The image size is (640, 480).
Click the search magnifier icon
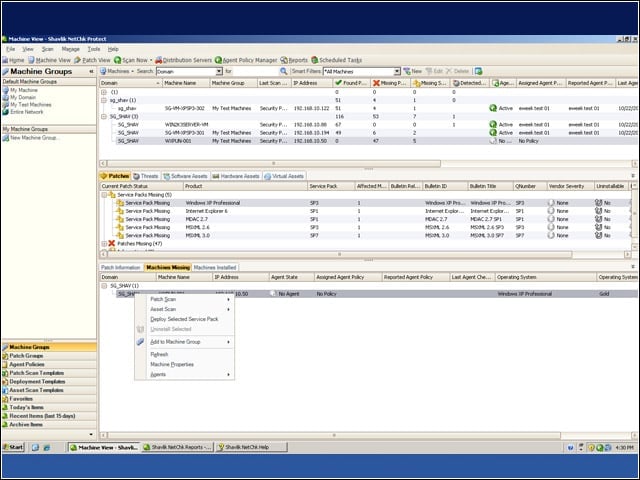(283, 71)
